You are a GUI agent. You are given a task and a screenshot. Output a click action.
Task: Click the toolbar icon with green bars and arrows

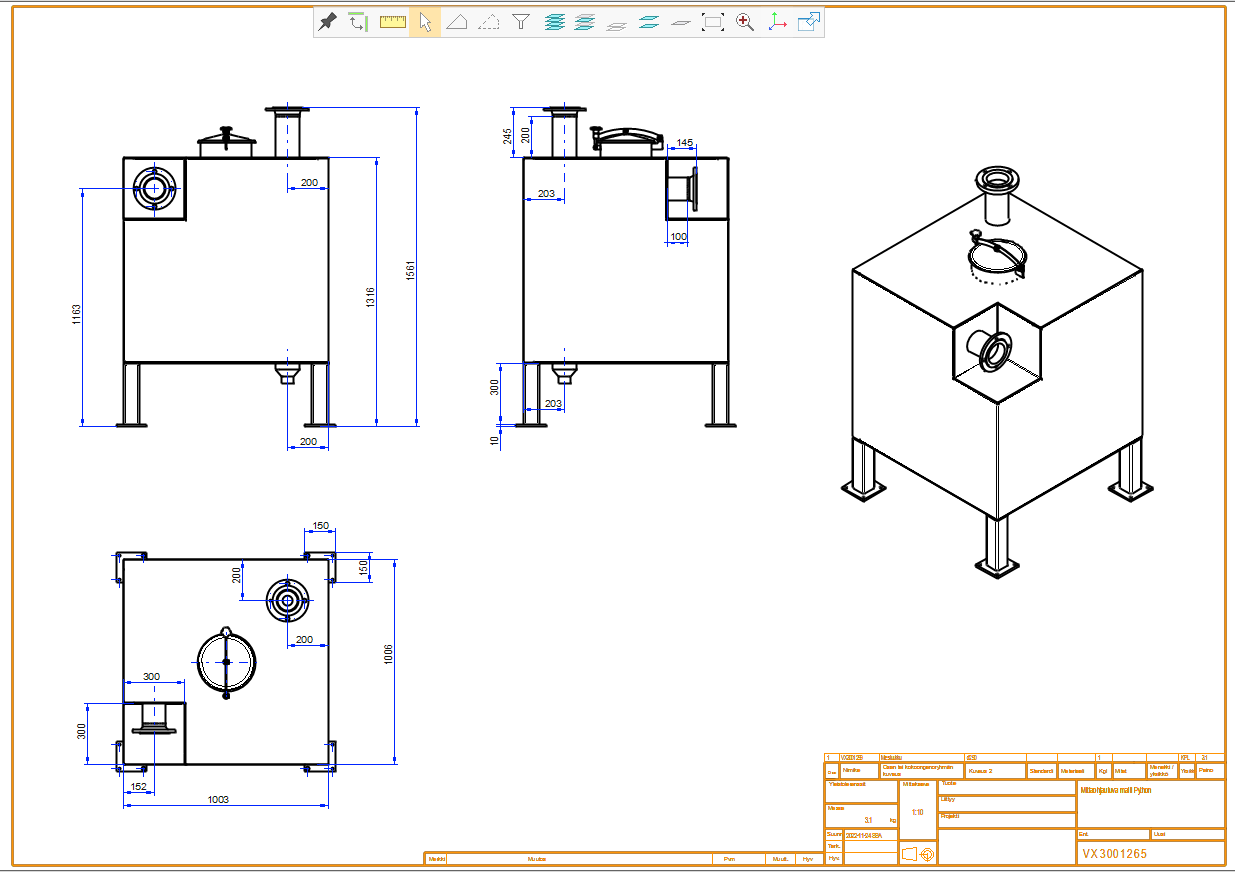coord(359,22)
